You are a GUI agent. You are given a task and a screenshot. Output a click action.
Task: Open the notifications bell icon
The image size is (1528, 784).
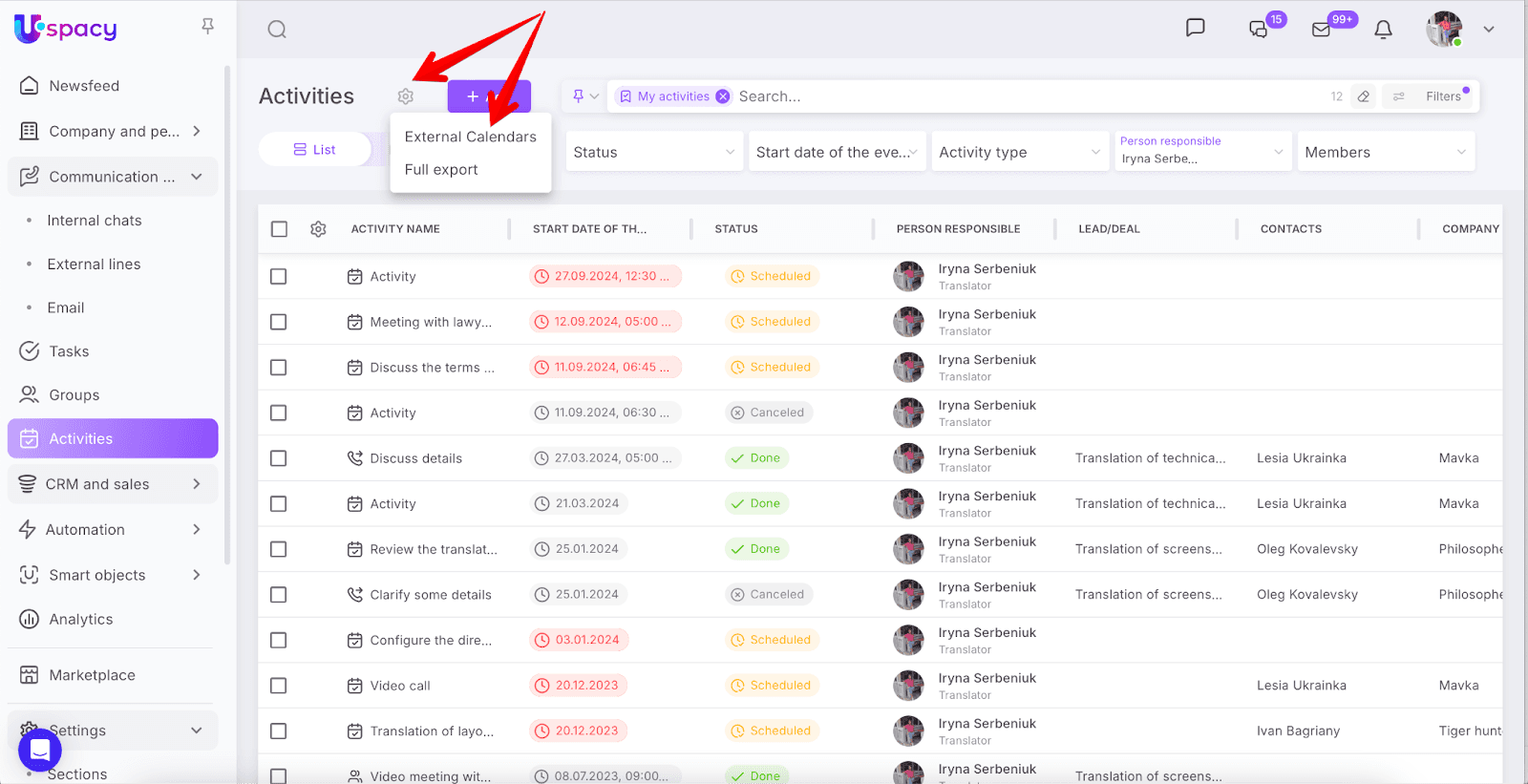tap(1383, 30)
